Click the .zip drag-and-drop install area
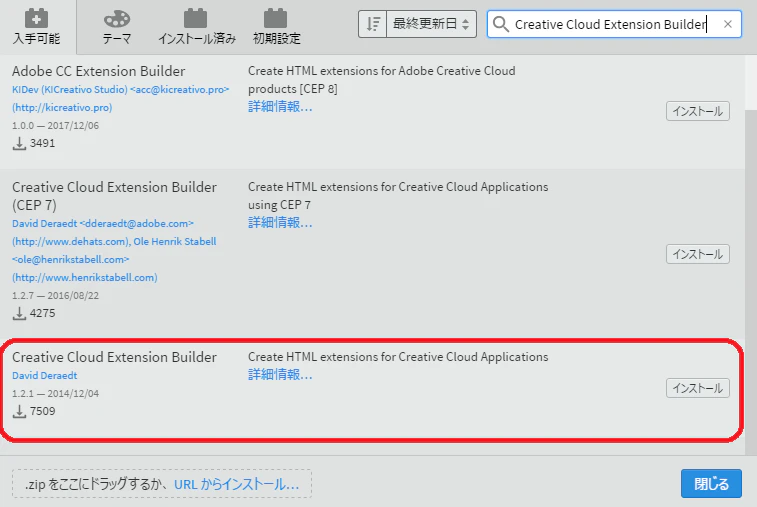 [x=162, y=484]
